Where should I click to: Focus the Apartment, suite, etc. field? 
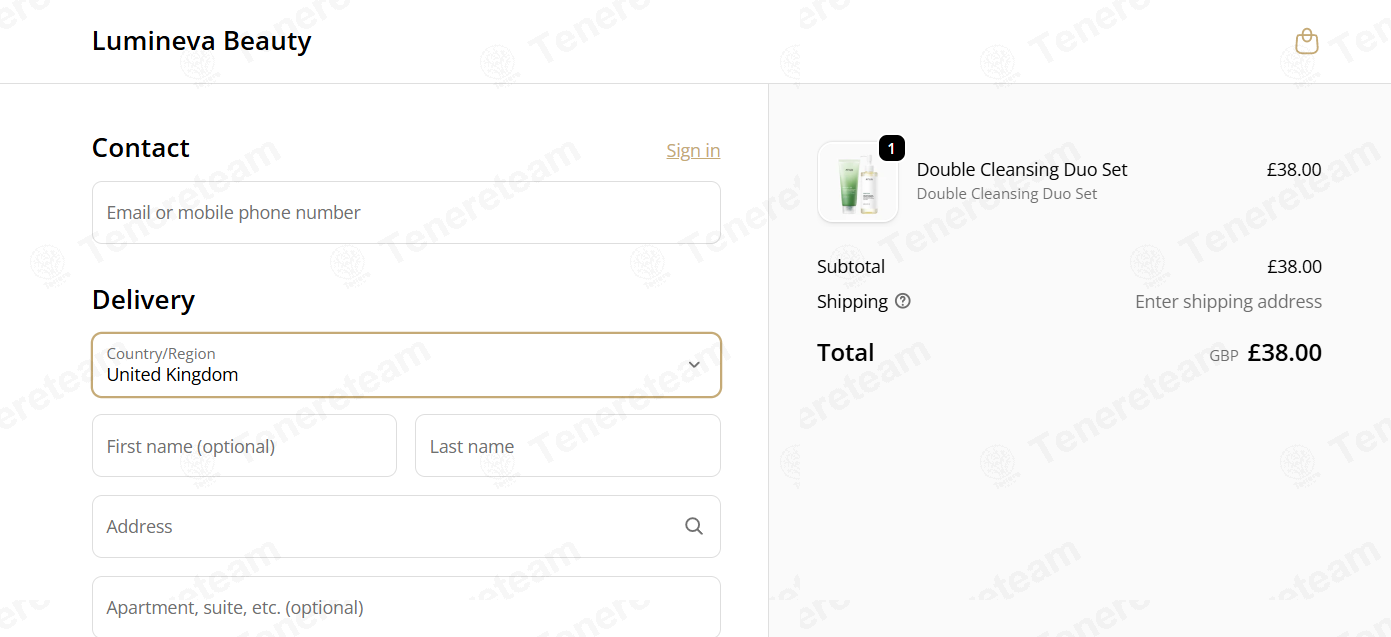coord(406,607)
